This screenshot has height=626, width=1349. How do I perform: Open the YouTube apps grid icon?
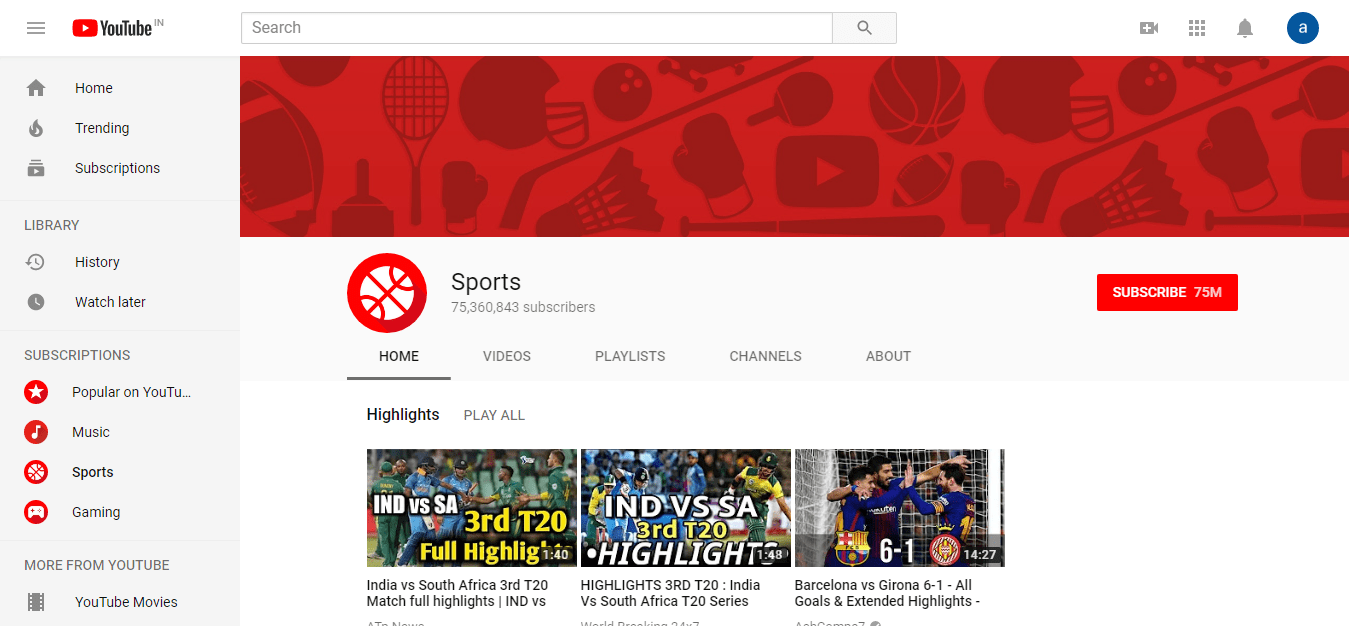[x=1196, y=27]
